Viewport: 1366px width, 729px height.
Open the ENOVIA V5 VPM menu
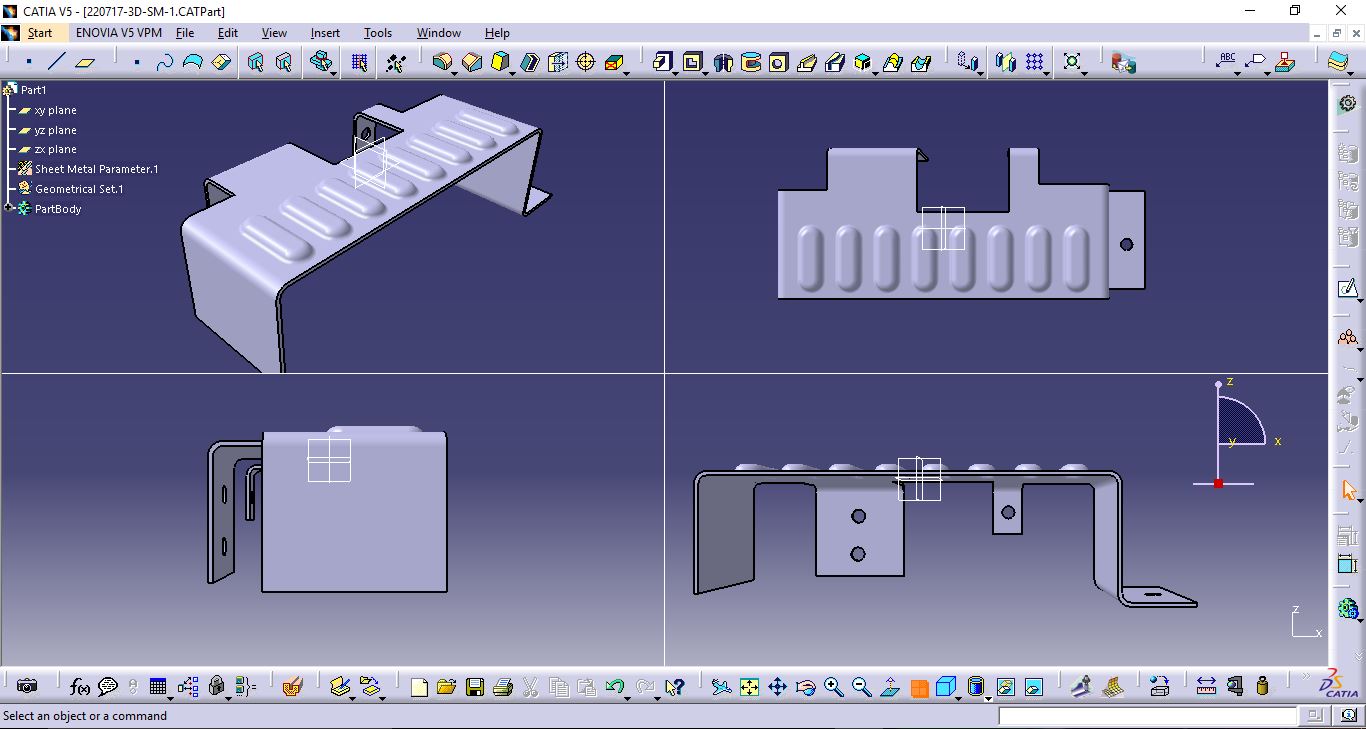pos(119,33)
